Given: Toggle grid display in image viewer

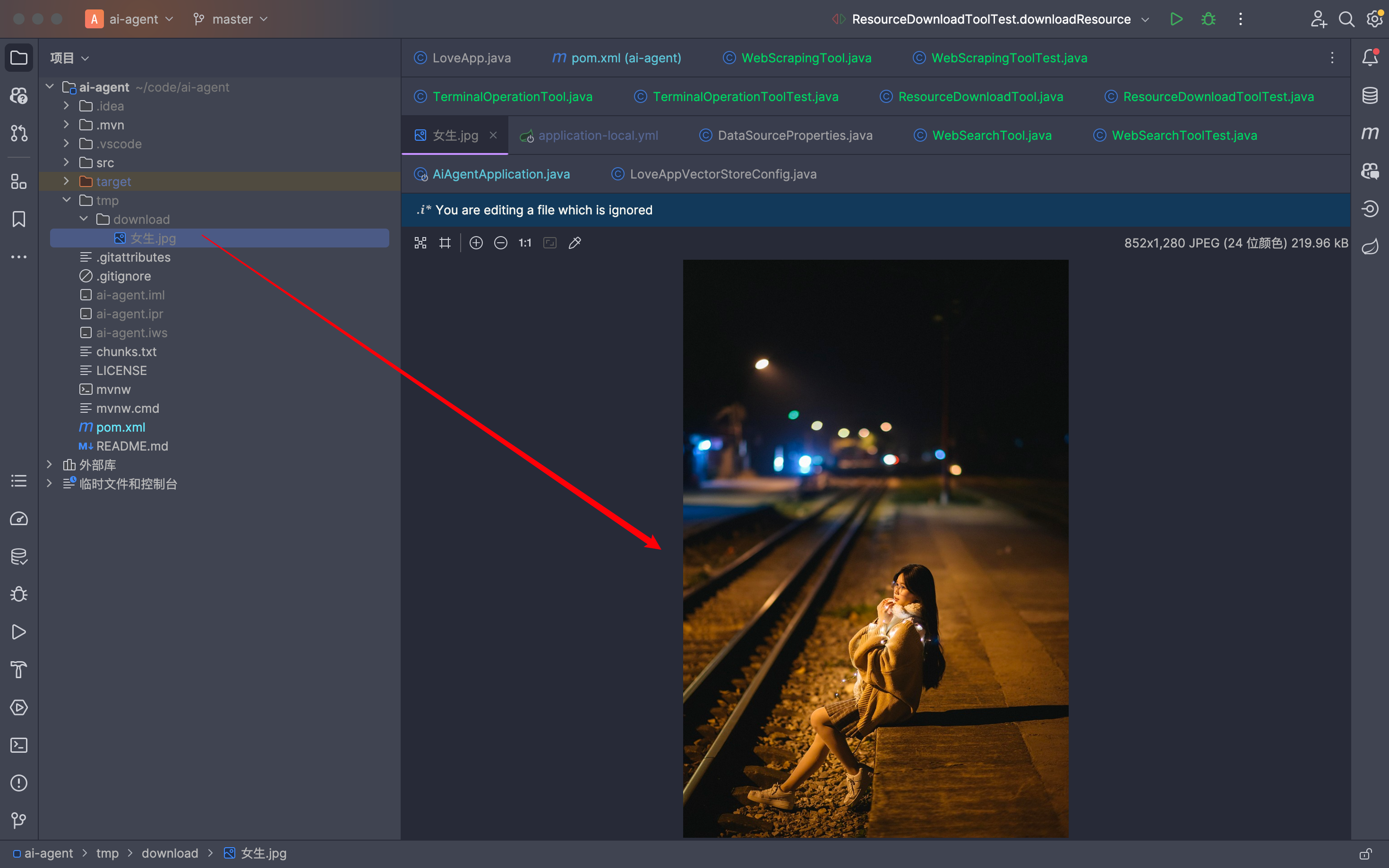Looking at the screenshot, I should [445, 243].
